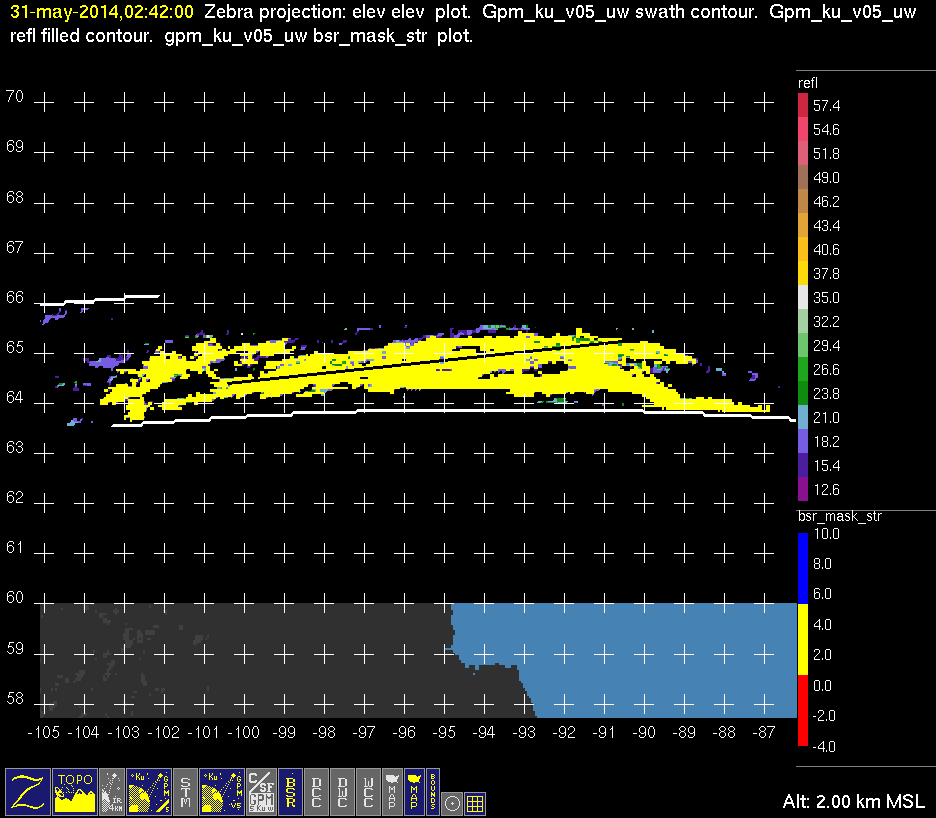The height and width of the screenshot is (818, 936).
Task: Toggle the BSR mask overlay
Action: point(291,792)
